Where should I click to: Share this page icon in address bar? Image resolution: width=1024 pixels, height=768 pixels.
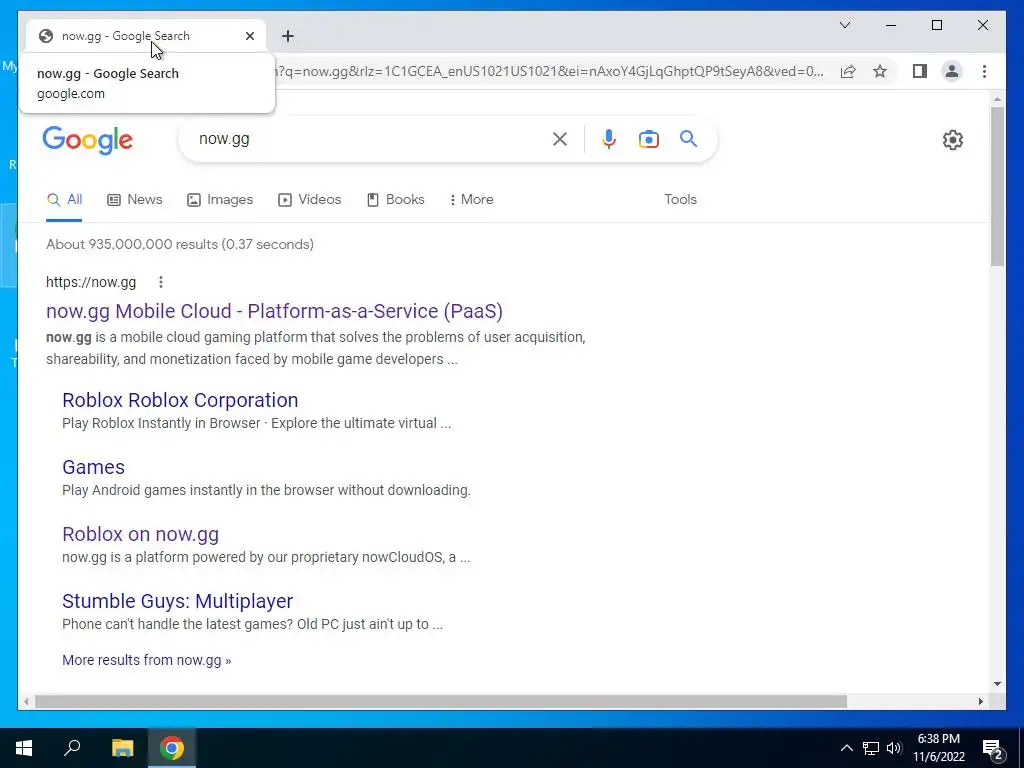(x=848, y=71)
